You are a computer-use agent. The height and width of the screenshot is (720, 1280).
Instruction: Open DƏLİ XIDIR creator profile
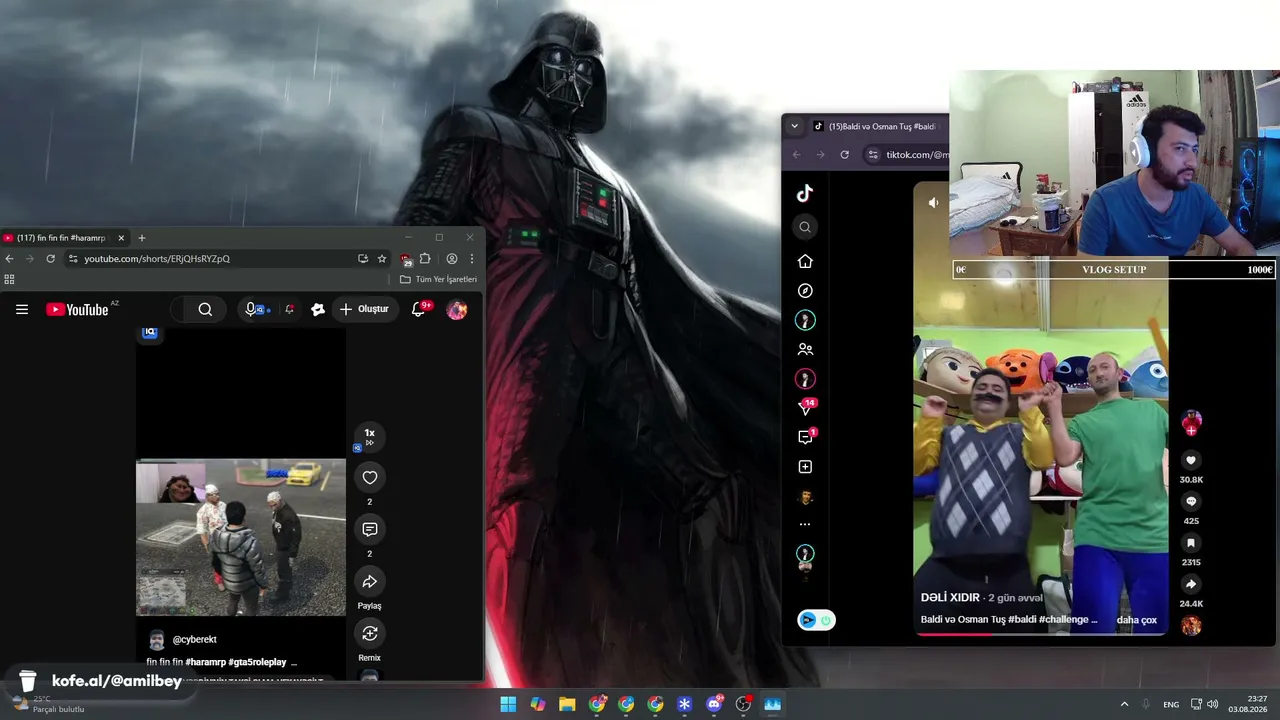[x=950, y=598]
